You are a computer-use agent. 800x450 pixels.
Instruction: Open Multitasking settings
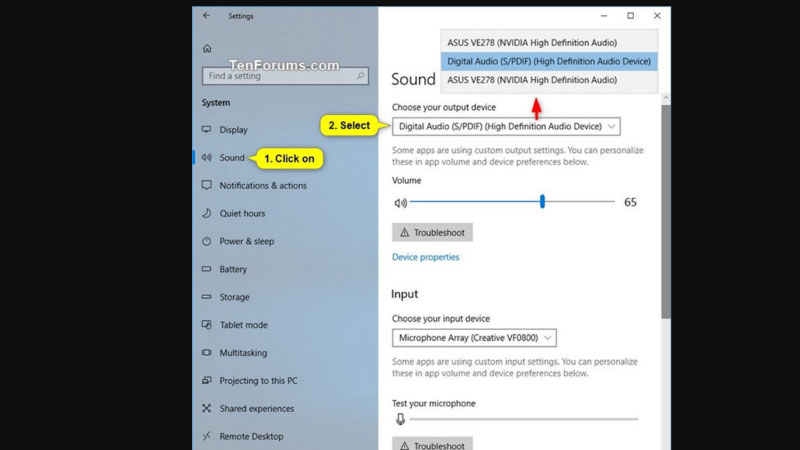point(243,353)
